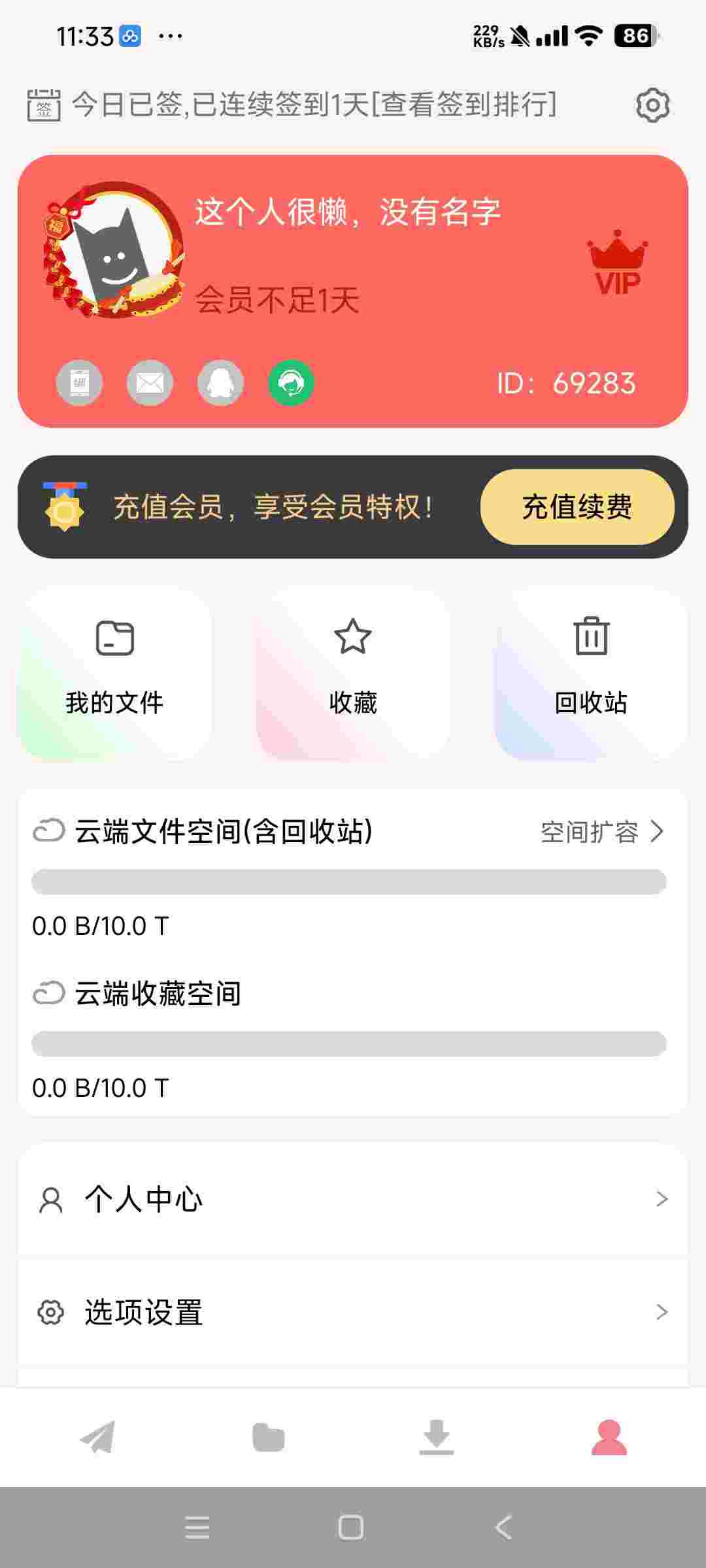This screenshot has width=706, height=1568.
Task: Switch to folder tab in bottom bar
Action: [268, 1437]
